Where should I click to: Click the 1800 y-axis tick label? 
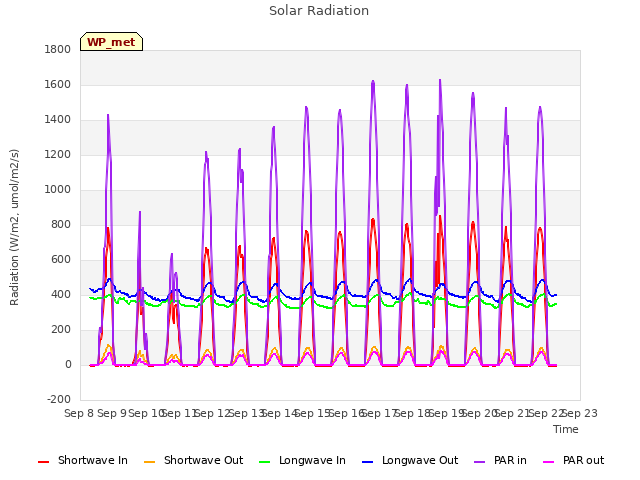[x=58, y=50]
